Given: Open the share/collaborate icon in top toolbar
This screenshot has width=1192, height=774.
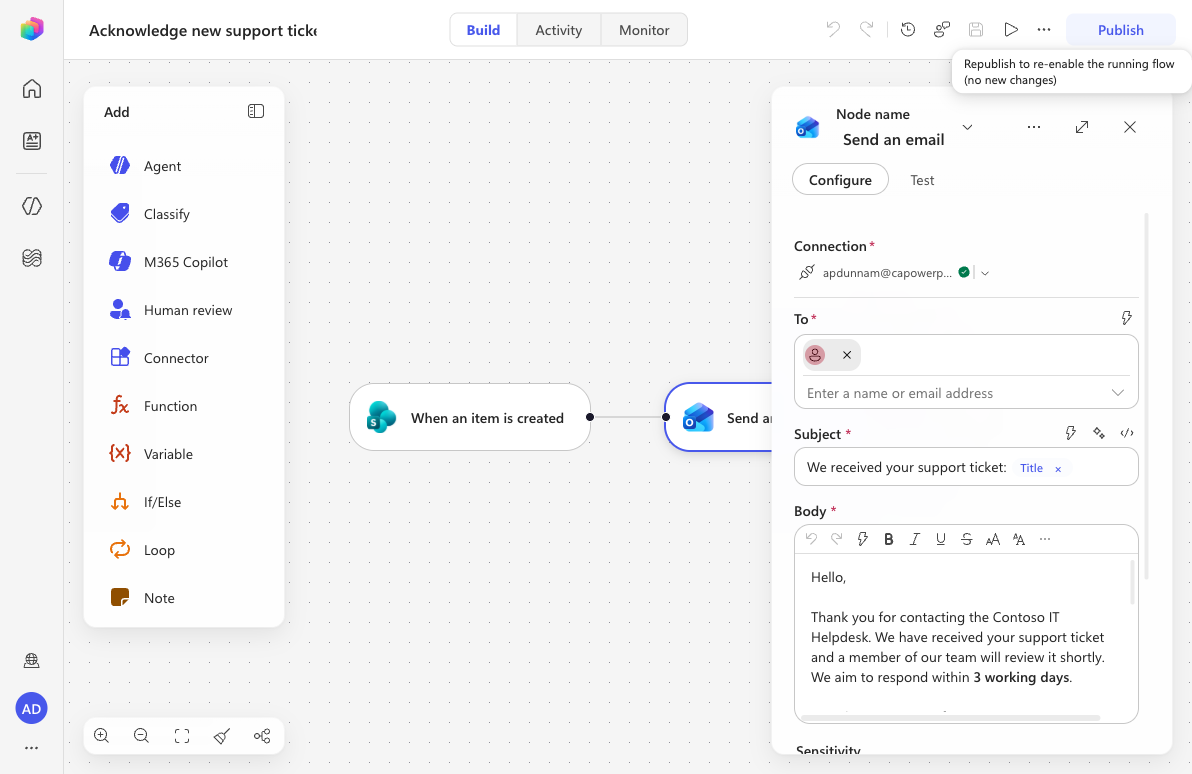Looking at the screenshot, I should coord(942,30).
